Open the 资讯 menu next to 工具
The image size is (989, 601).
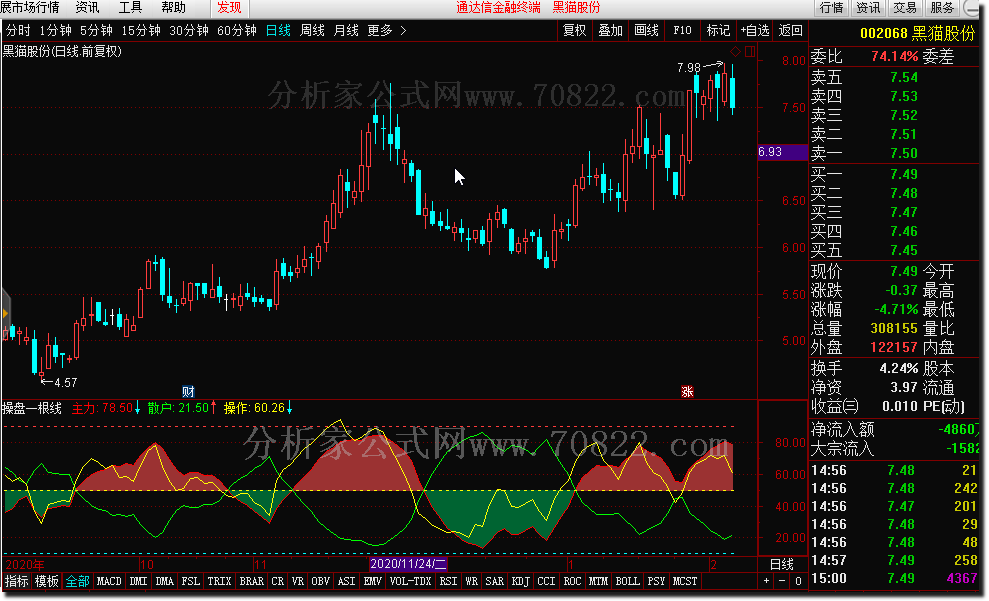pos(87,8)
